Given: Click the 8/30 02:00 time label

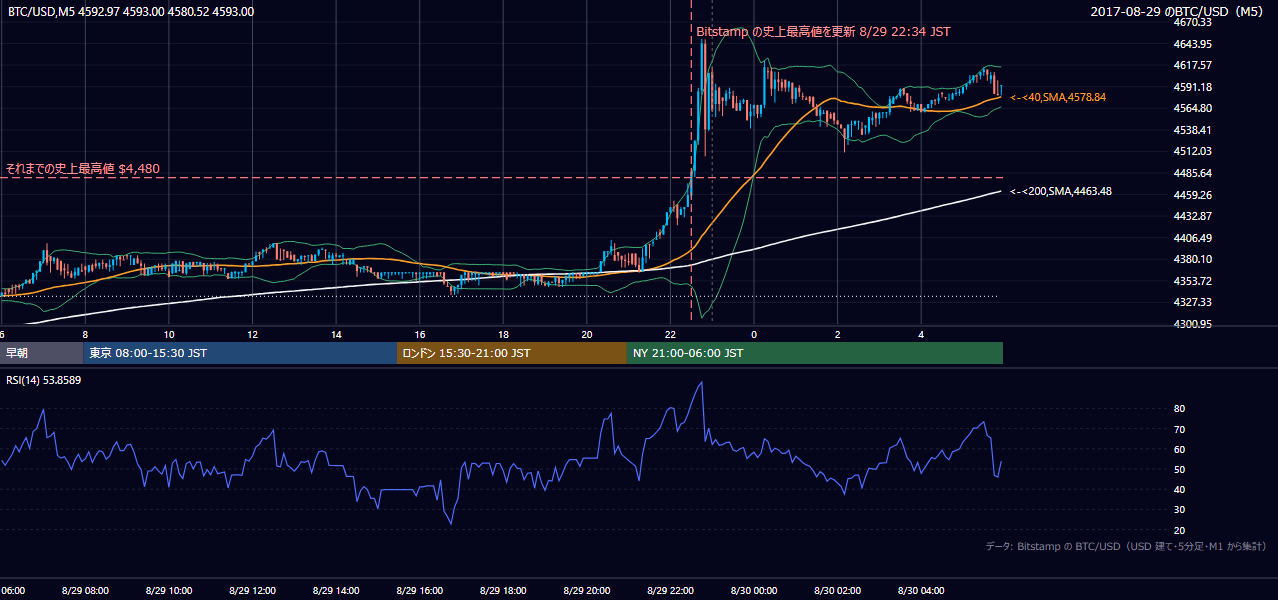Looking at the screenshot, I should coord(837,591).
